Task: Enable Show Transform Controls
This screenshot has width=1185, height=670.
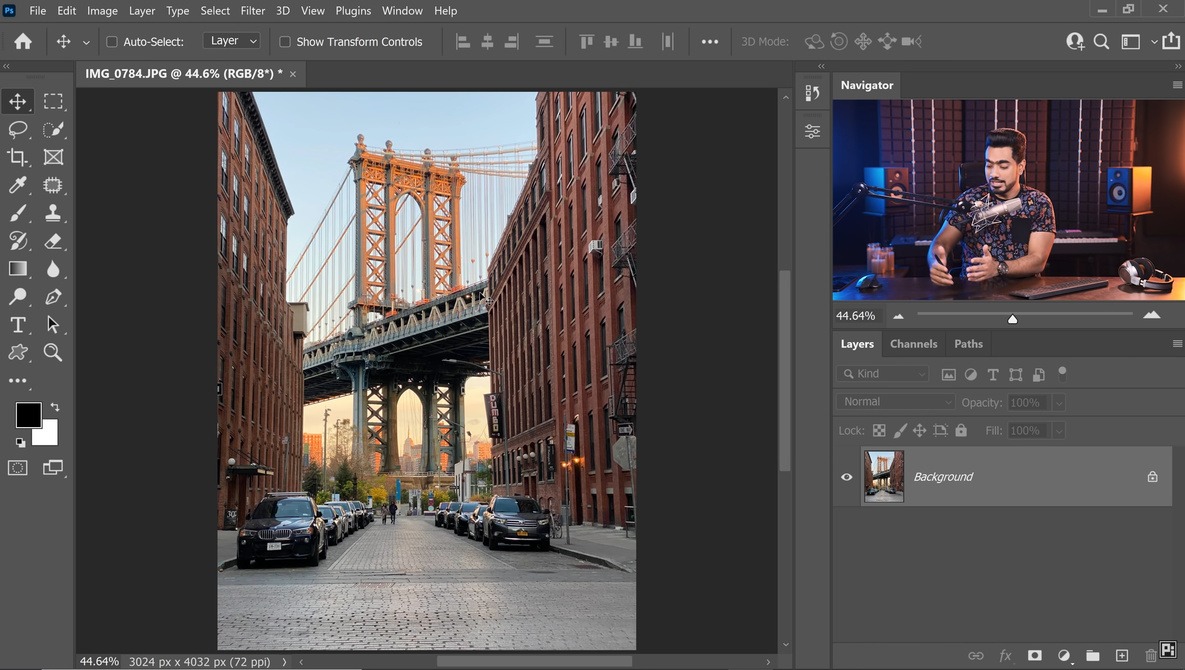Action: 285,41
